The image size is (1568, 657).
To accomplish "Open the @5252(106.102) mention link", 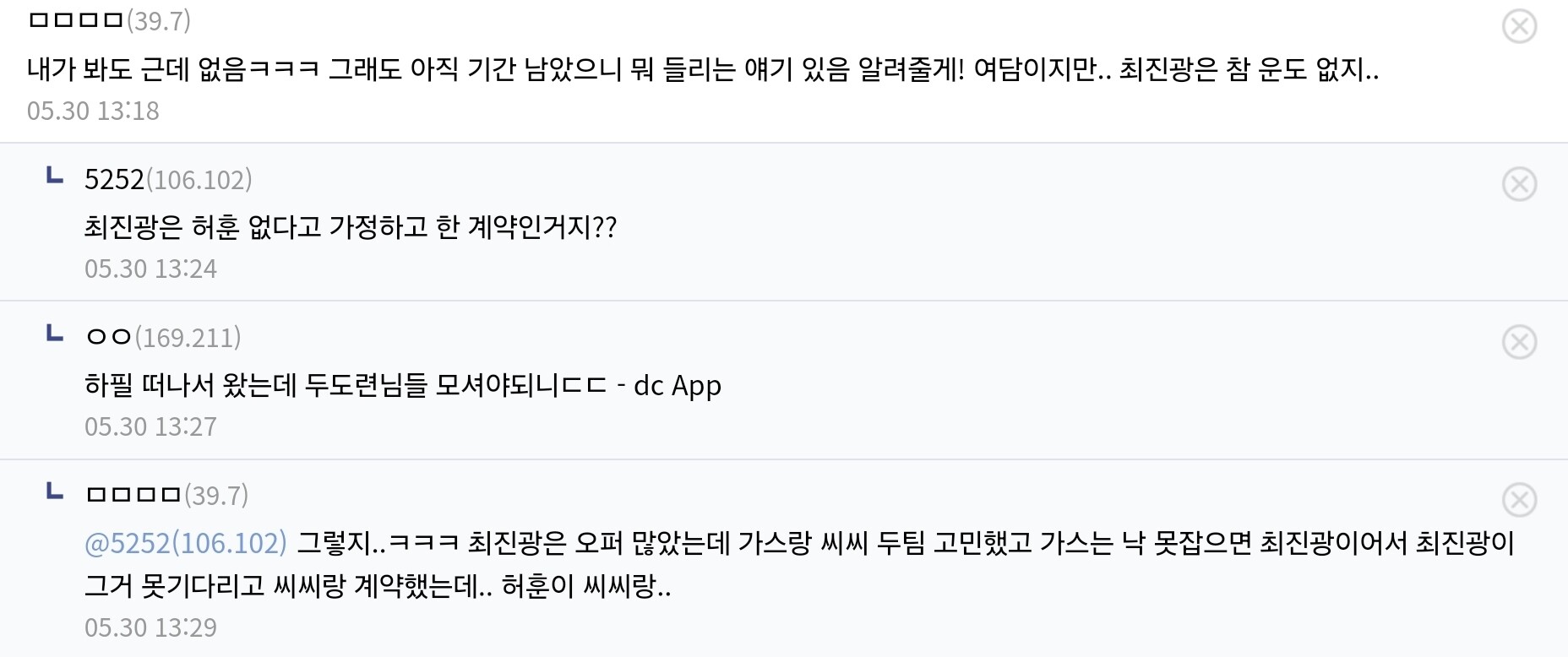I will click(x=186, y=542).
